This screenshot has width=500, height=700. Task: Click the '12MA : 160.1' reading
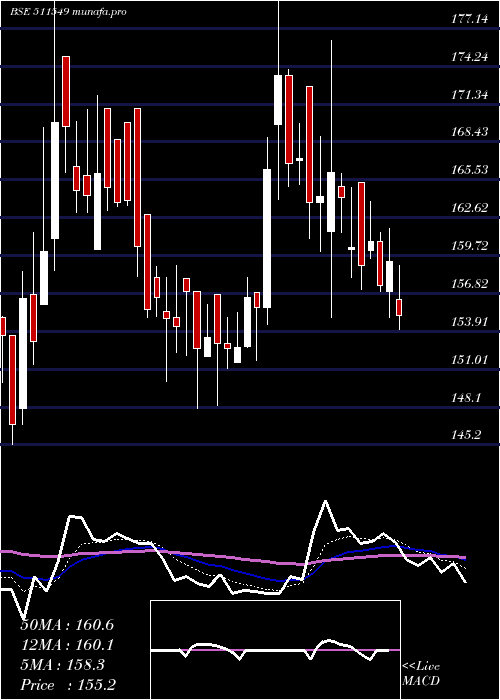pyautogui.click(x=67, y=645)
